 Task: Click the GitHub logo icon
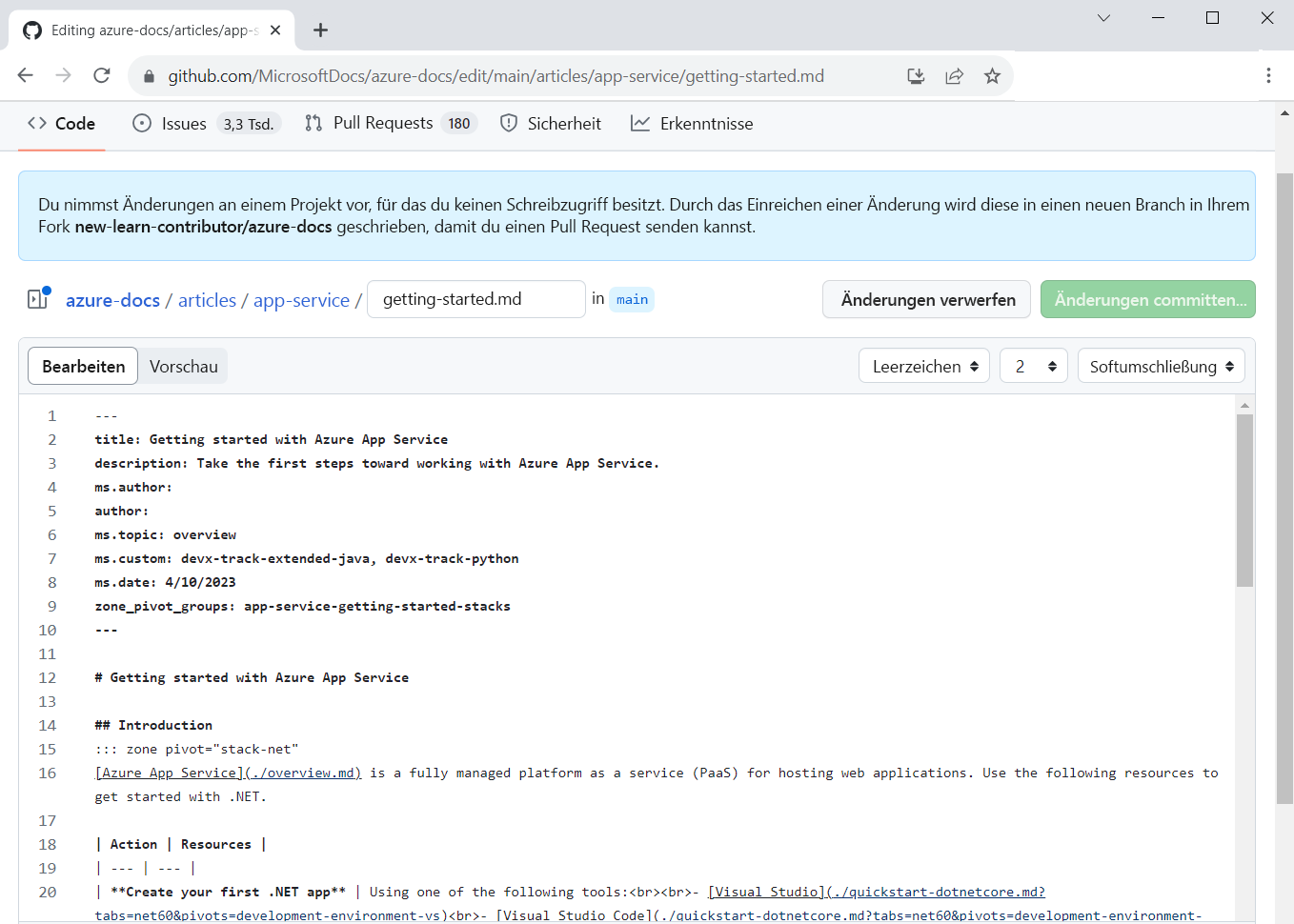click(x=31, y=30)
